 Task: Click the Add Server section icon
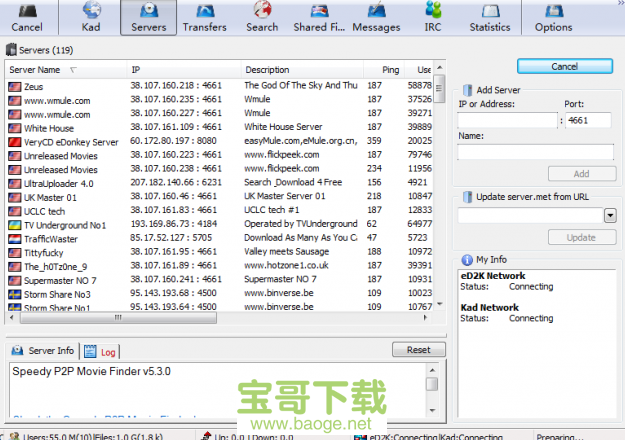click(x=467, y=90)
